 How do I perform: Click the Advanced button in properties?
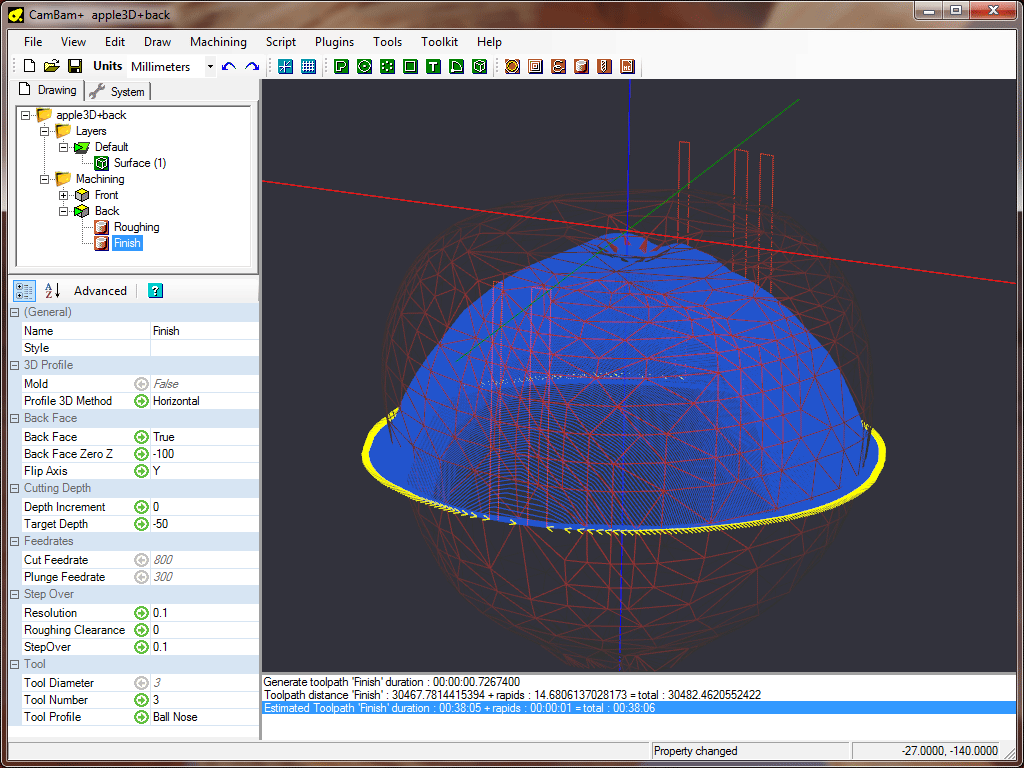[100, 291]
